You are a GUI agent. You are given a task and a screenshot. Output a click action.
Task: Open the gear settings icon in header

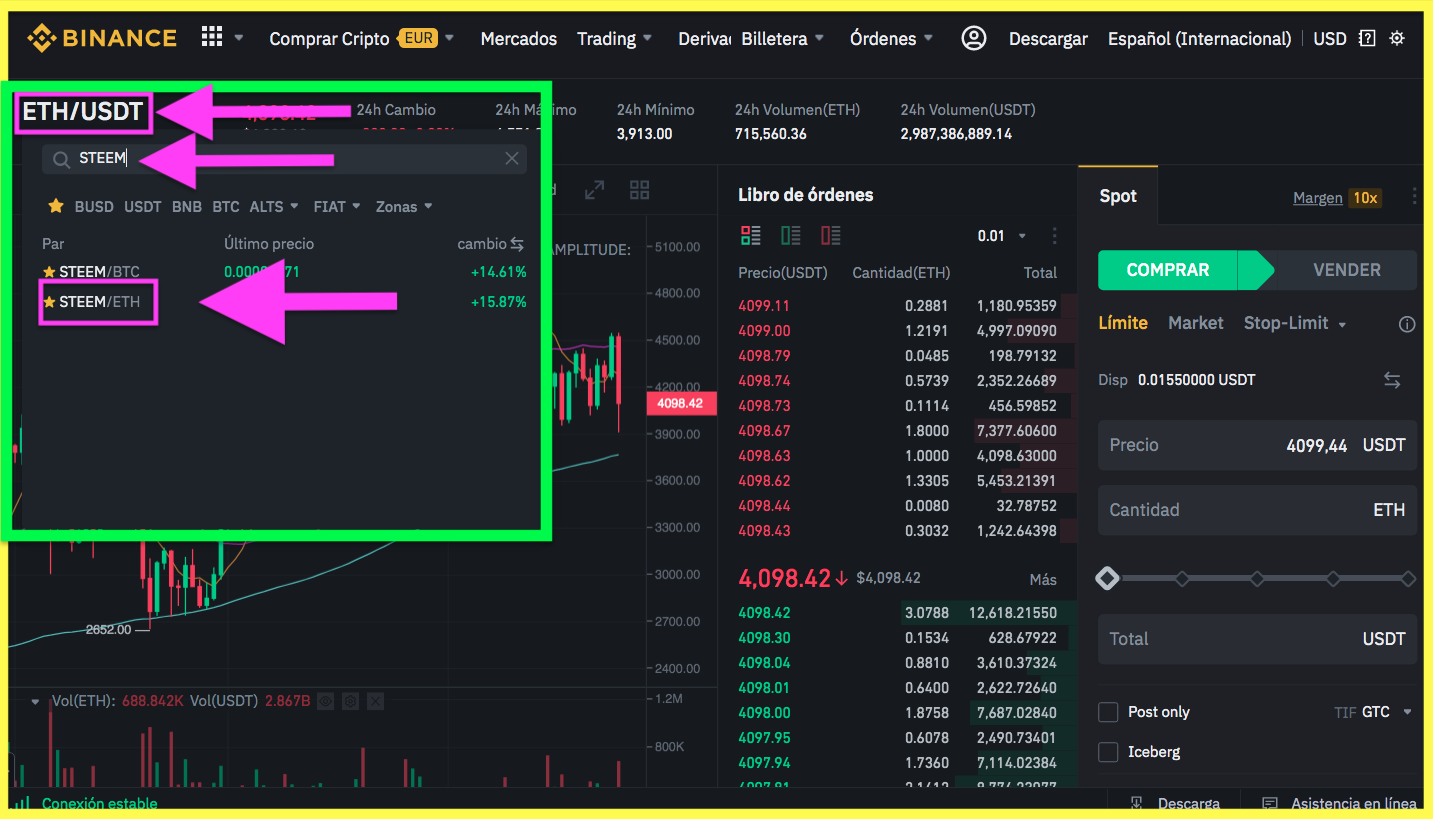click(x=1397, y=39)
